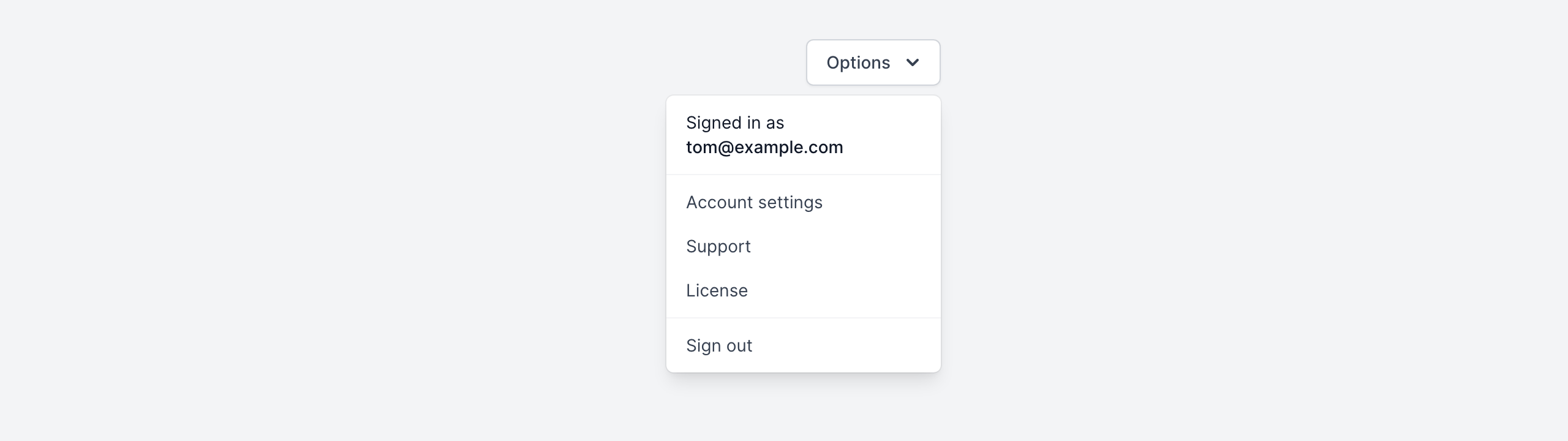Viewport: 1568px width, 441px height.
Task: Toggle the dropdown with the down-chevron icon
Action: click(x=913, y=62)
